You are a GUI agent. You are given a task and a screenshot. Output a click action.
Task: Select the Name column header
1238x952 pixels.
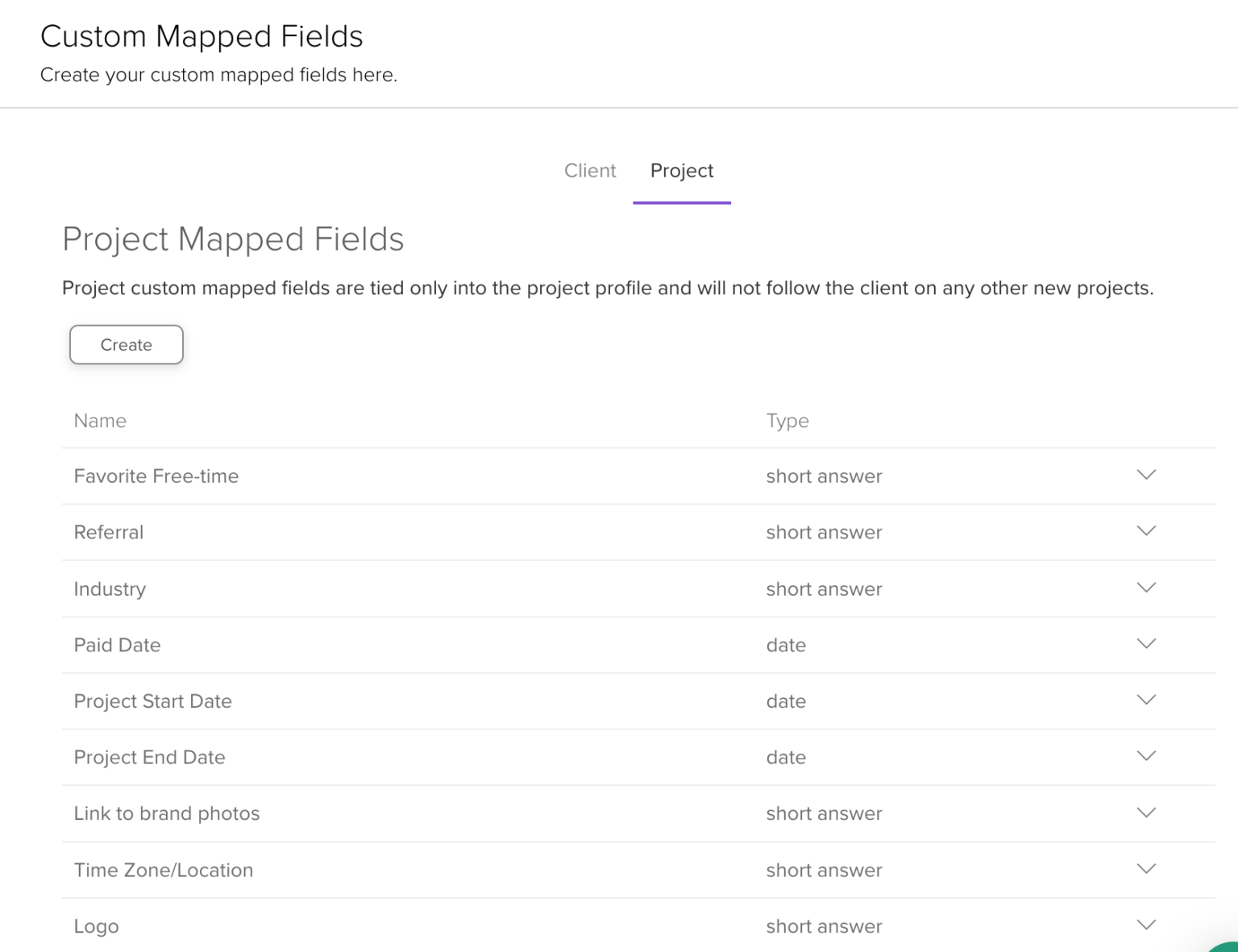point(100,421)
